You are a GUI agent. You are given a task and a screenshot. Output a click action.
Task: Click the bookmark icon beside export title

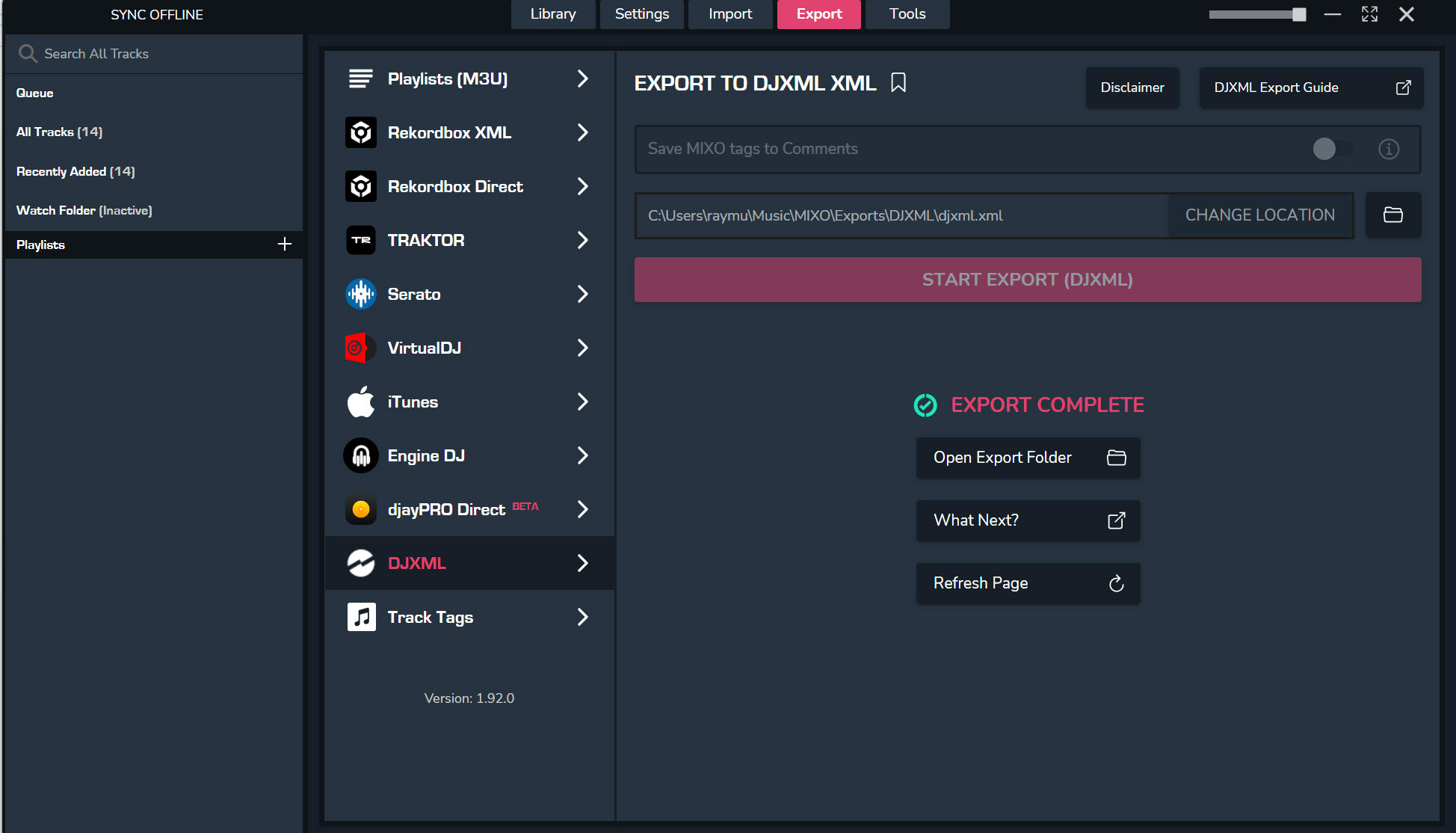pos(898,83)
